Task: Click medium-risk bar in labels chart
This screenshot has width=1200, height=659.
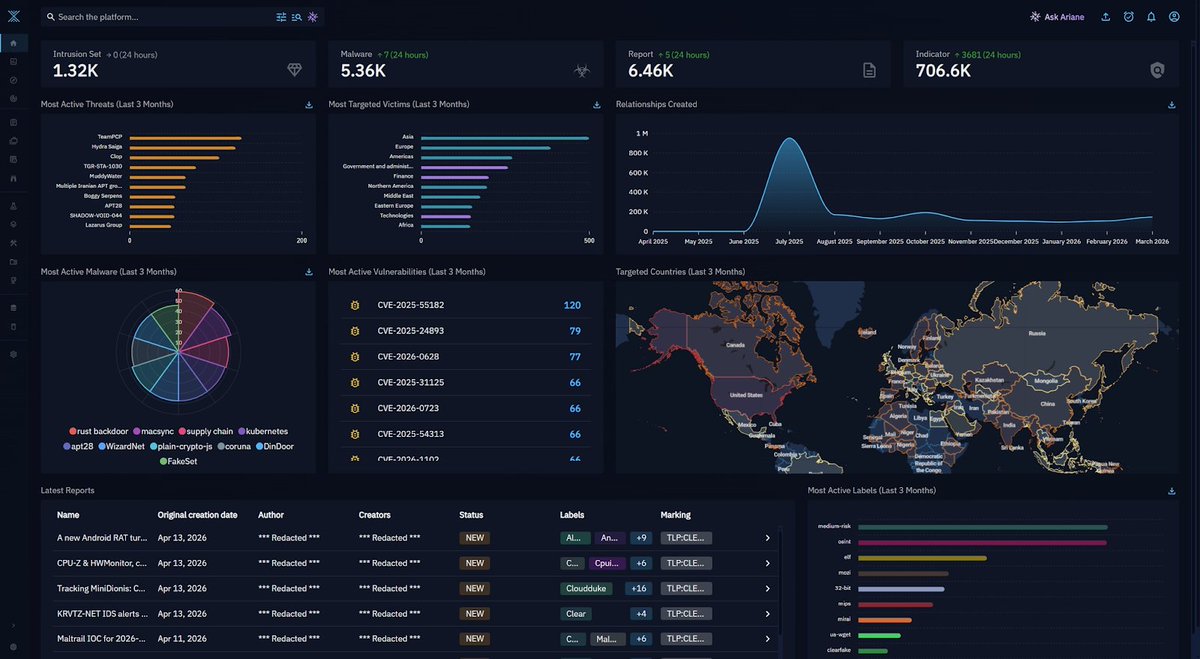Action: tap(983, 526)
